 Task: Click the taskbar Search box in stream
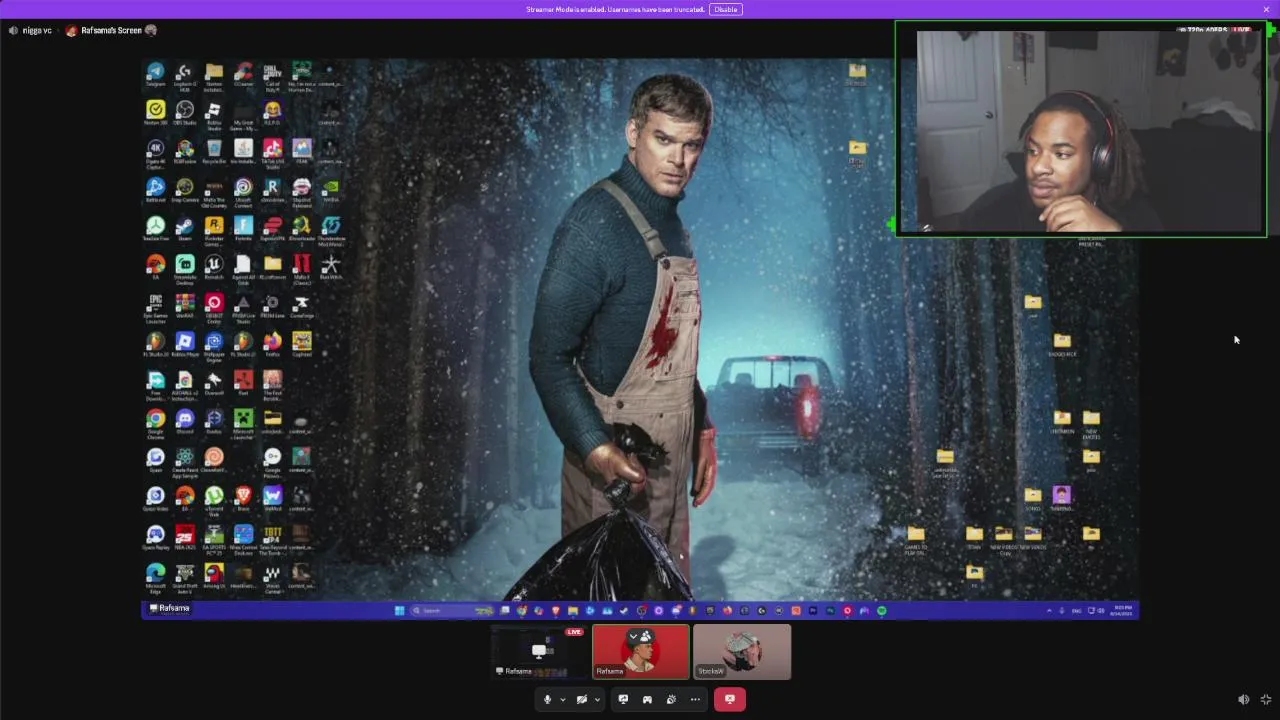pos(450,610)
